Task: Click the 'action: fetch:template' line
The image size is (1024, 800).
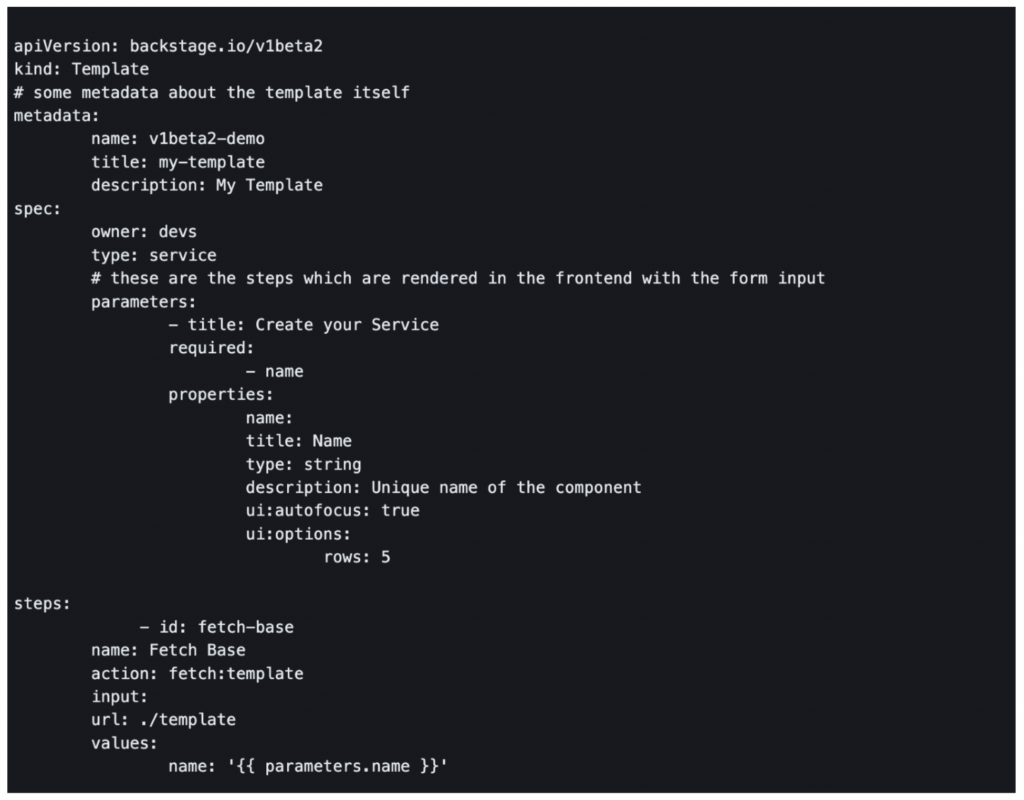Action: click(197, 673)
